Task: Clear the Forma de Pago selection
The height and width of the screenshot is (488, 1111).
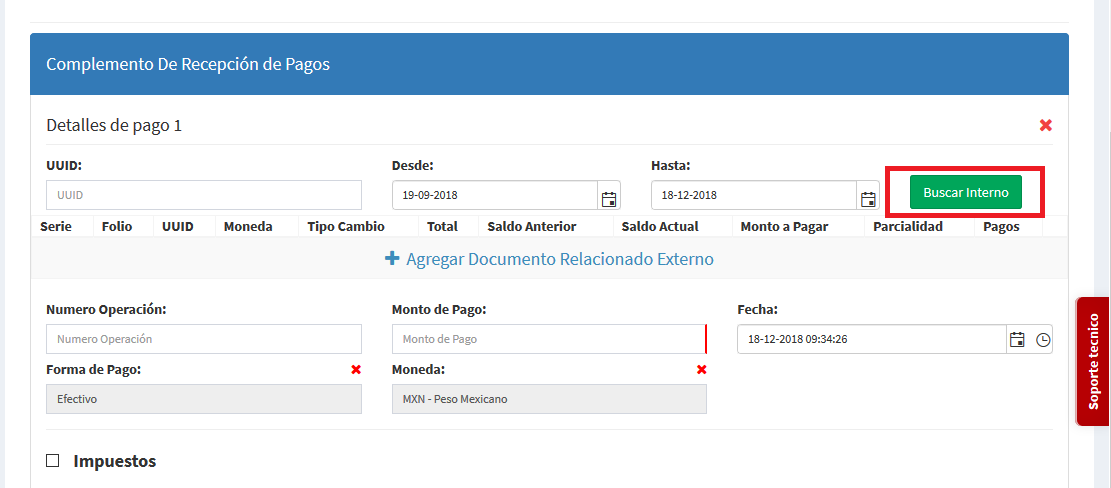Action: click(x=356, y=370)
